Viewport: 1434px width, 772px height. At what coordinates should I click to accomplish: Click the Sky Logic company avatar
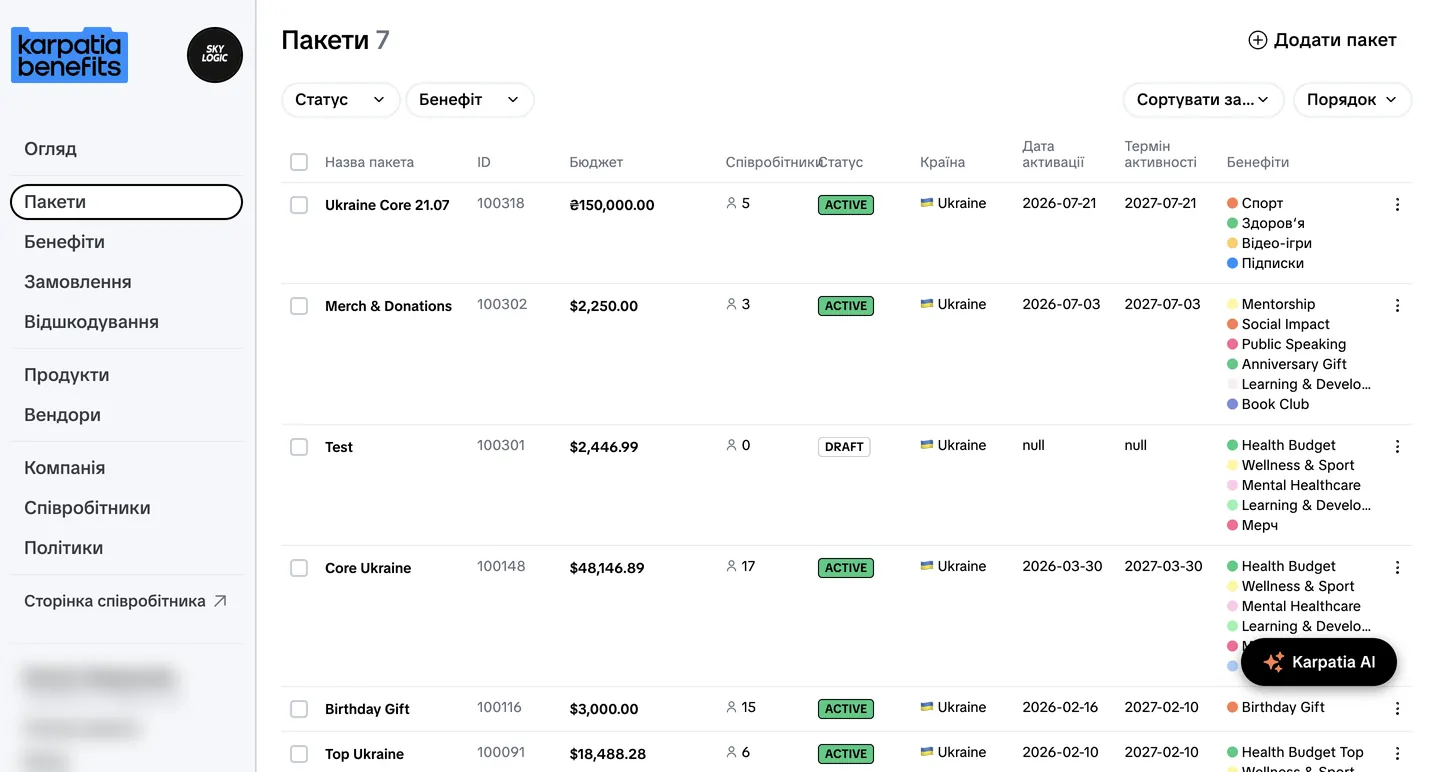[215, 55]
